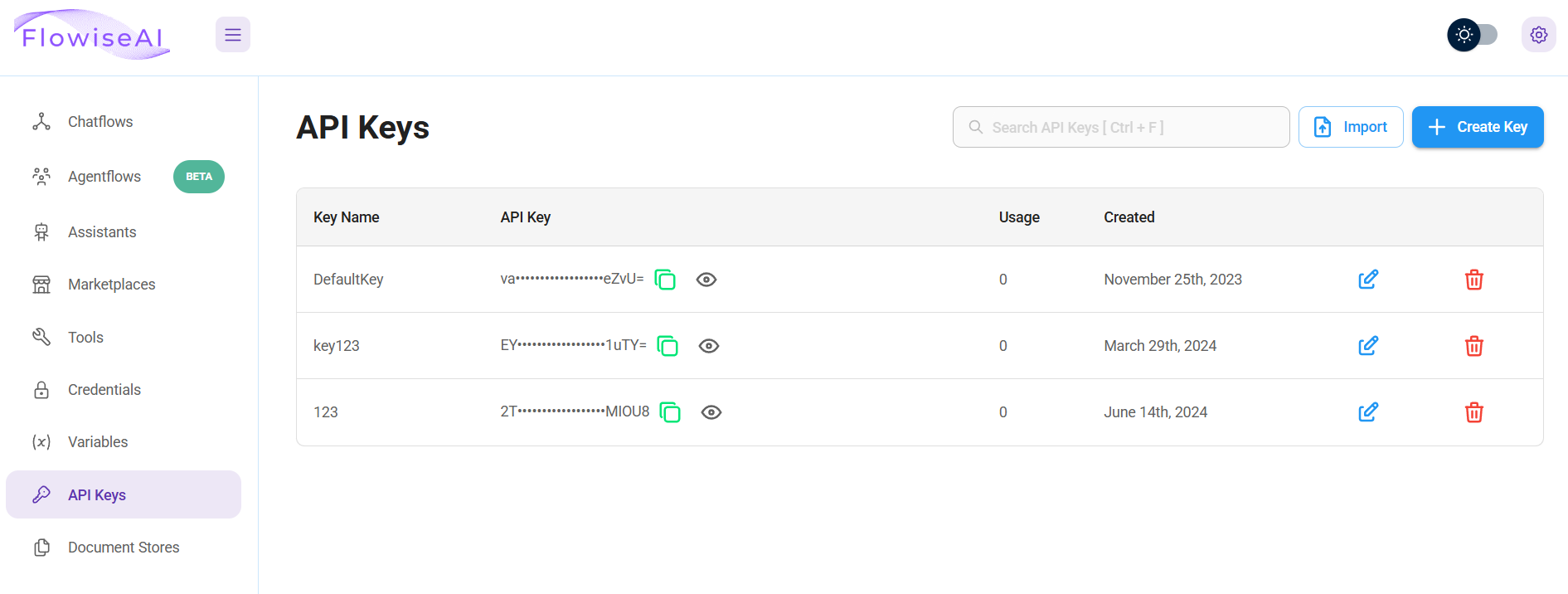Screen dimensions: 1568x594
Task: Show the key123 API key value
Action: (709, 346)
